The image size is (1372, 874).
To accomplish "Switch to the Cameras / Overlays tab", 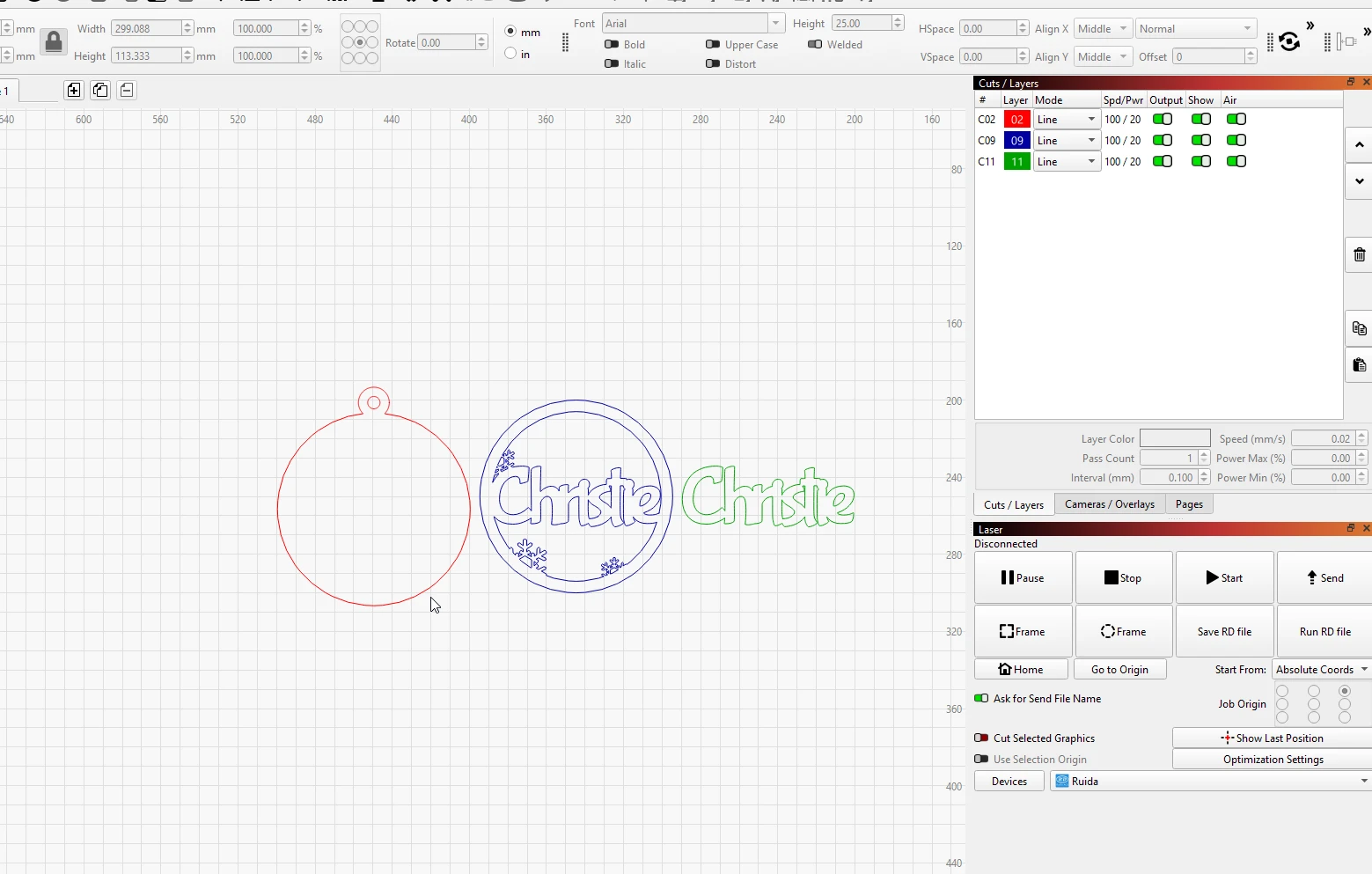I will point(1110,504).
